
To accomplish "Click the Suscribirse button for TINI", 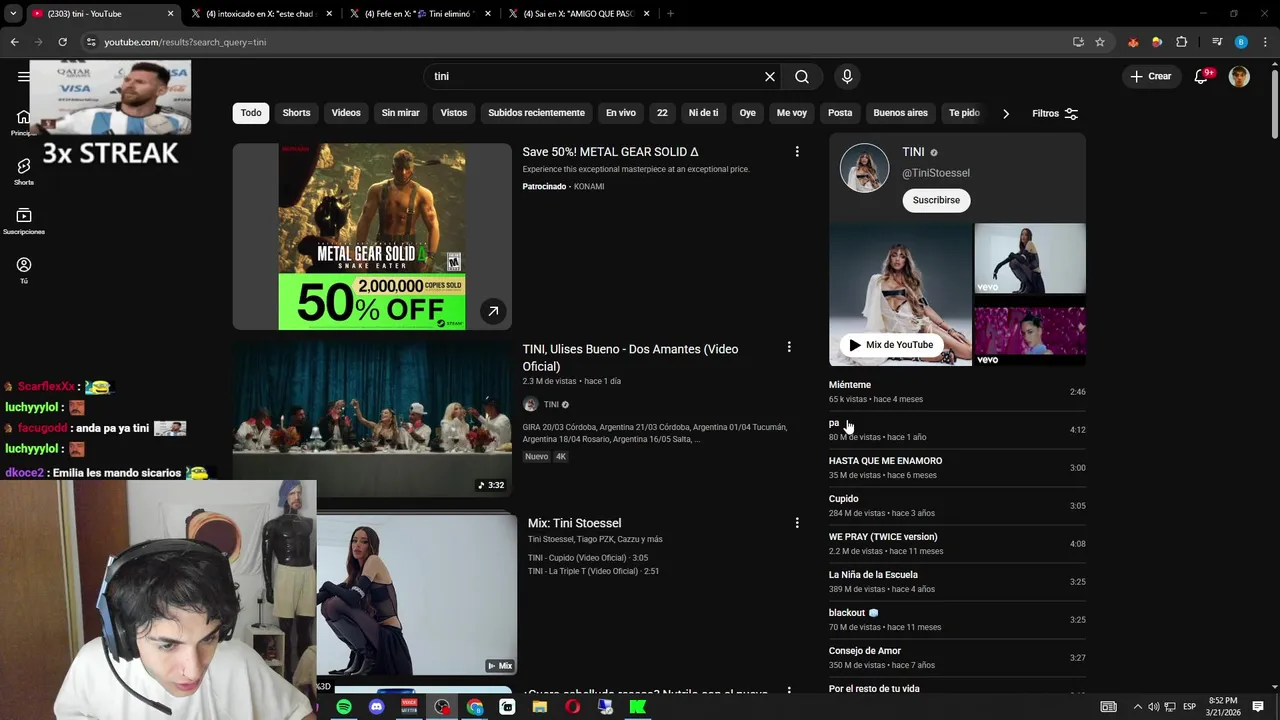I will click(936, 200).
